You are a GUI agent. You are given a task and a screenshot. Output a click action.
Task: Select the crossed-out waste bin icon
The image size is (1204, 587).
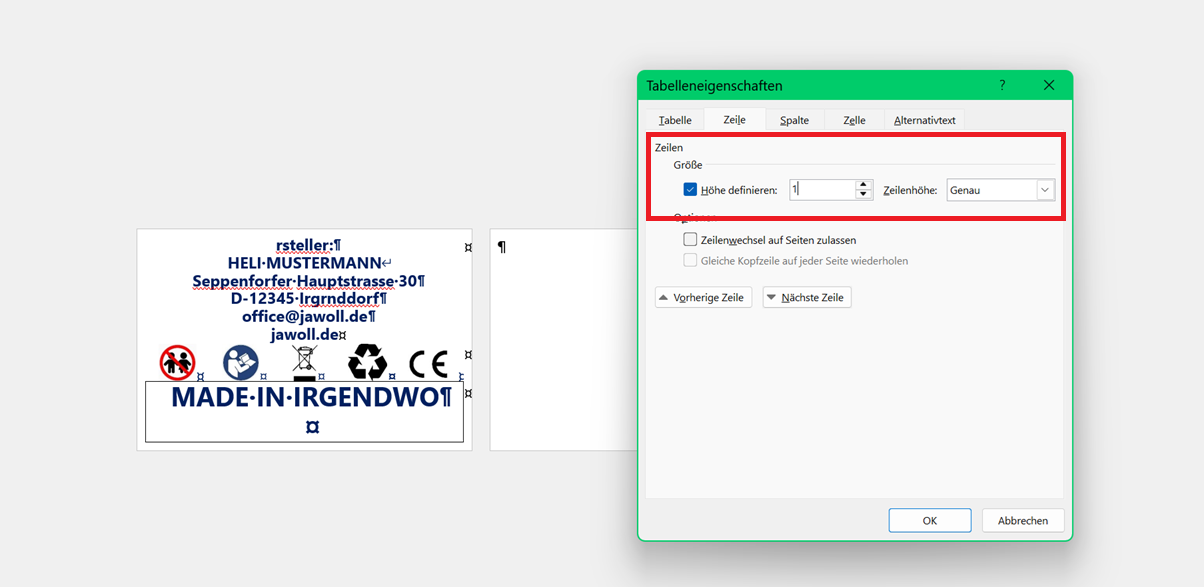(304, 362)
